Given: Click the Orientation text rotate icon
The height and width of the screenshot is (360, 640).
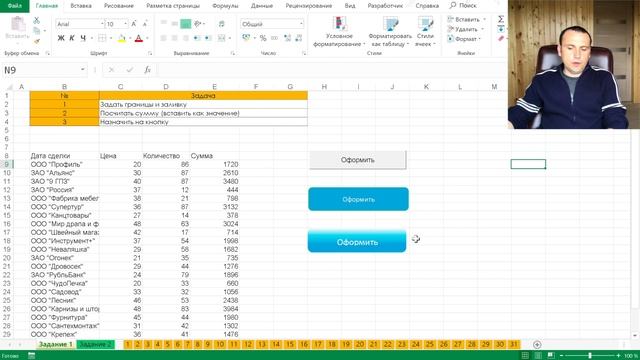Looking at the screenshot, I should pos(198,24).
